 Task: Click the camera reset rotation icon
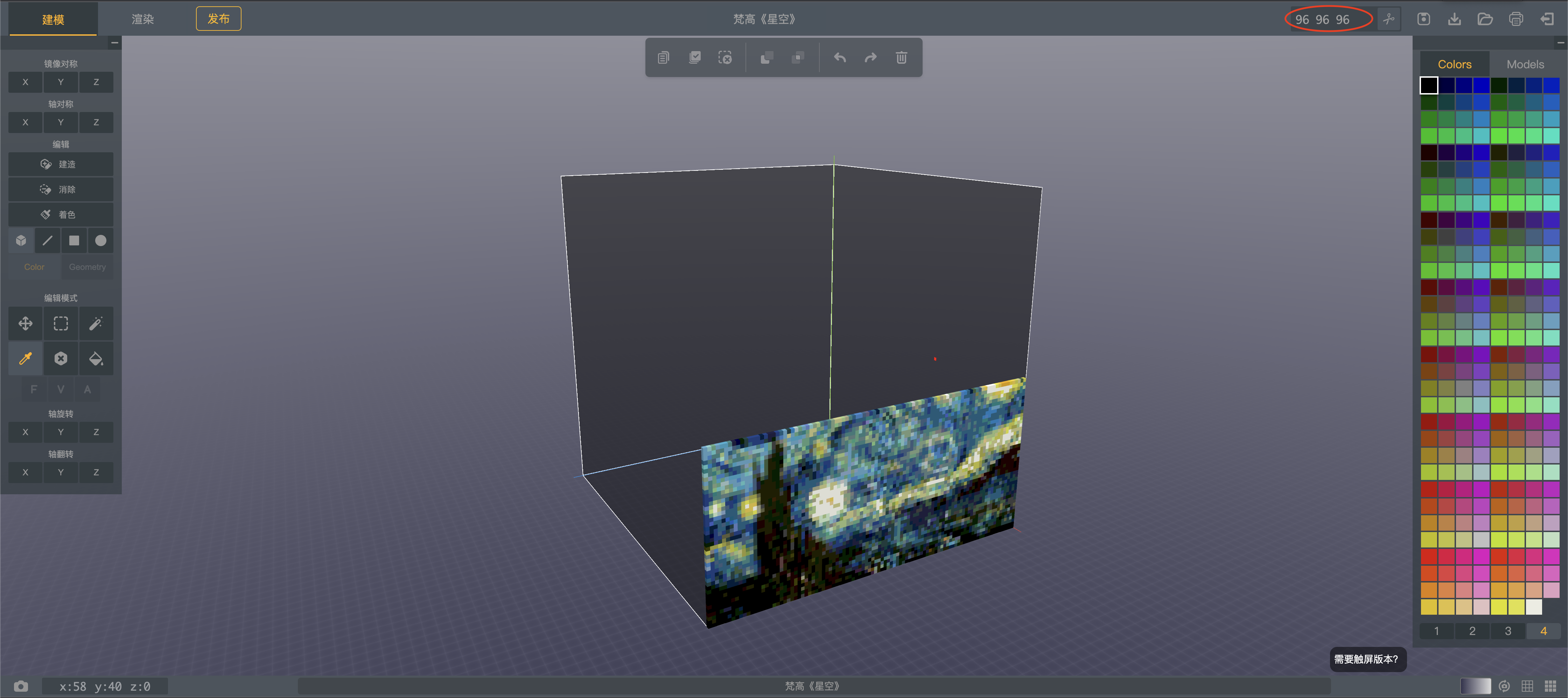pyautogui.click(x=1504, y=686)
